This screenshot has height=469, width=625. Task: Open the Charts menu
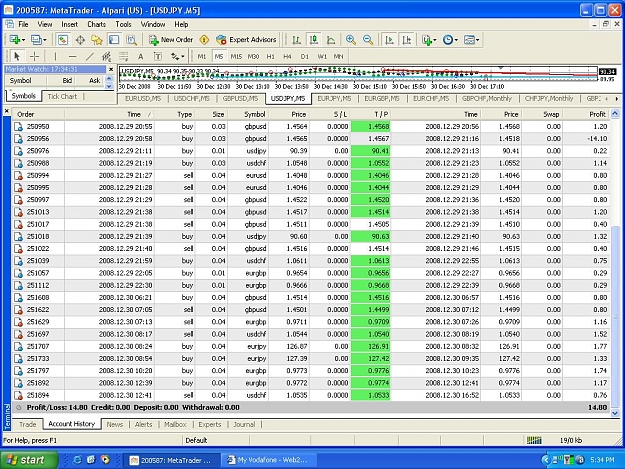coord(96,24)
